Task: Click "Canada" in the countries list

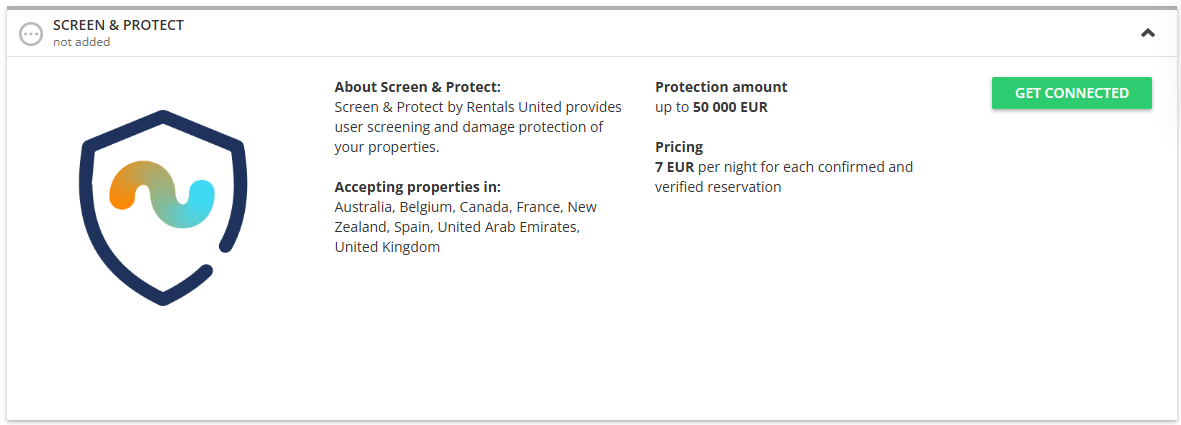Action: pos(484,207)
